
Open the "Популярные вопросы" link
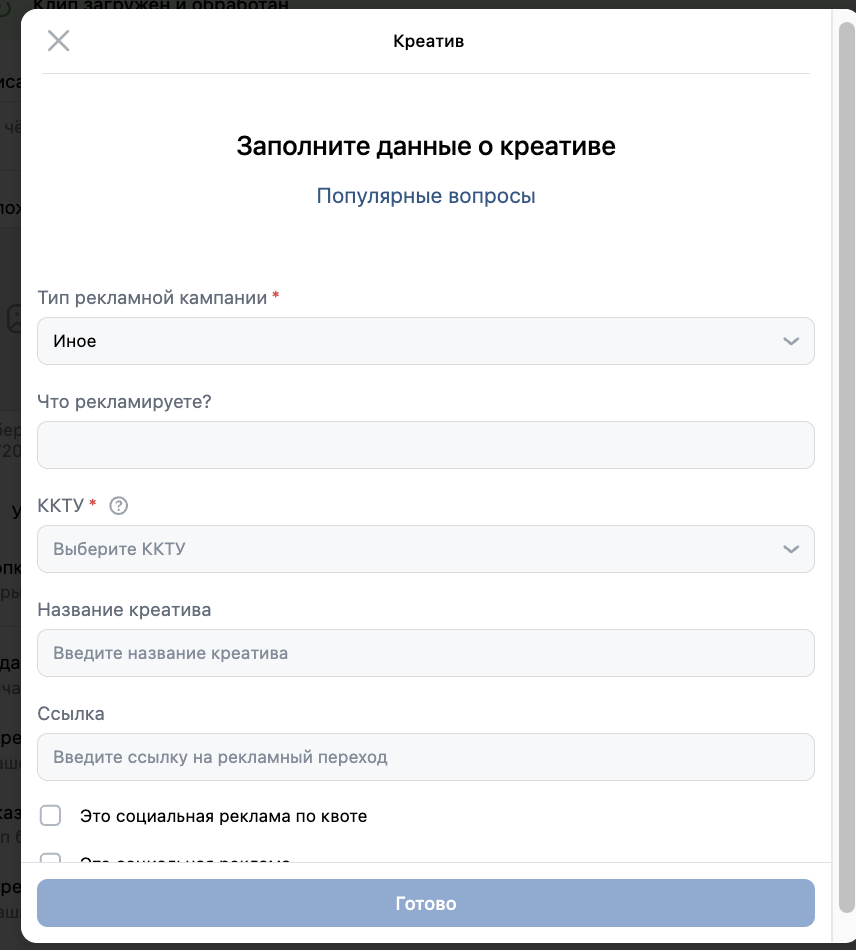coord(426,195)
